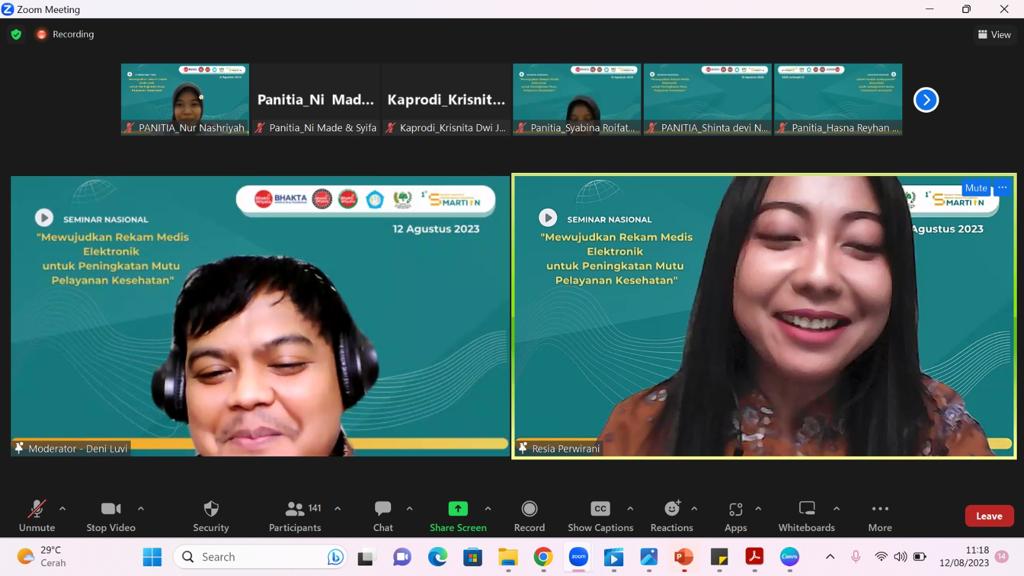Open the Apps panel
The width and height of the screenshot is (1024, 576).
tap(735, 515)
